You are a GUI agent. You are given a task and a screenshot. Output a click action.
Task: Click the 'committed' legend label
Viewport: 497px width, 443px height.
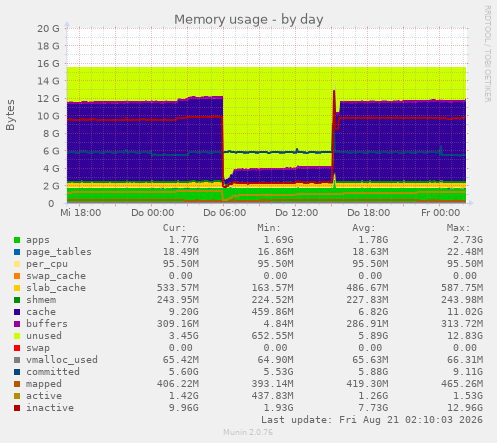53,372
